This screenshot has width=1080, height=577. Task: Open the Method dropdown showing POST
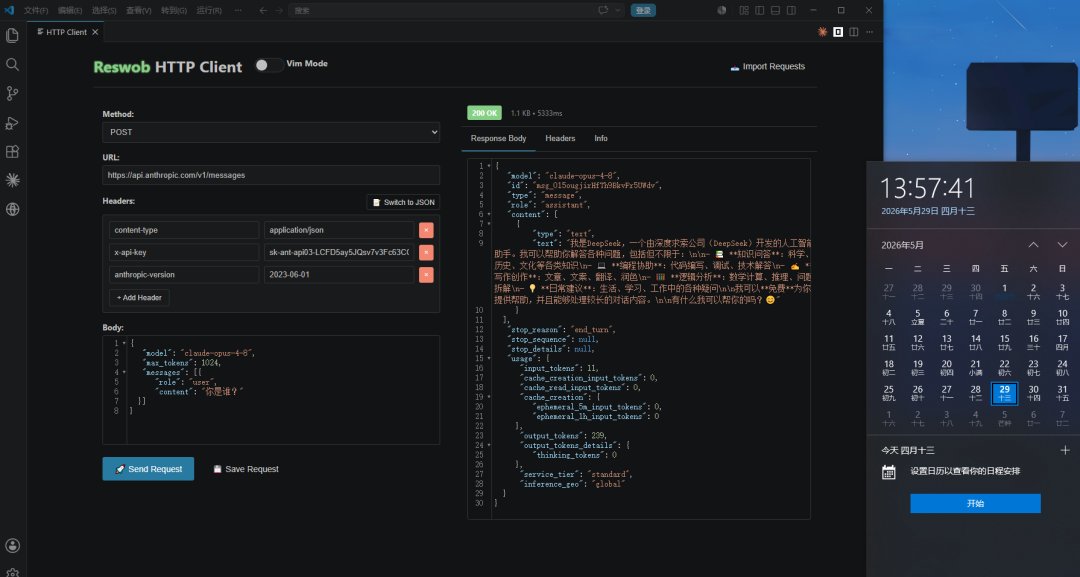coord(271,132)
